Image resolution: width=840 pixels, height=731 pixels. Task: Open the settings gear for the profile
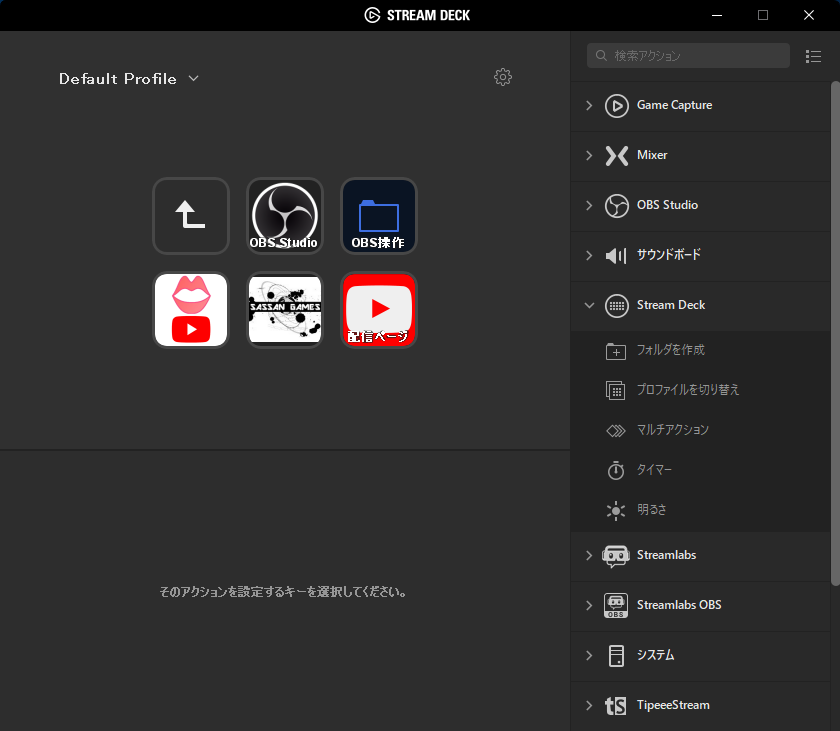tap(503, 76)
